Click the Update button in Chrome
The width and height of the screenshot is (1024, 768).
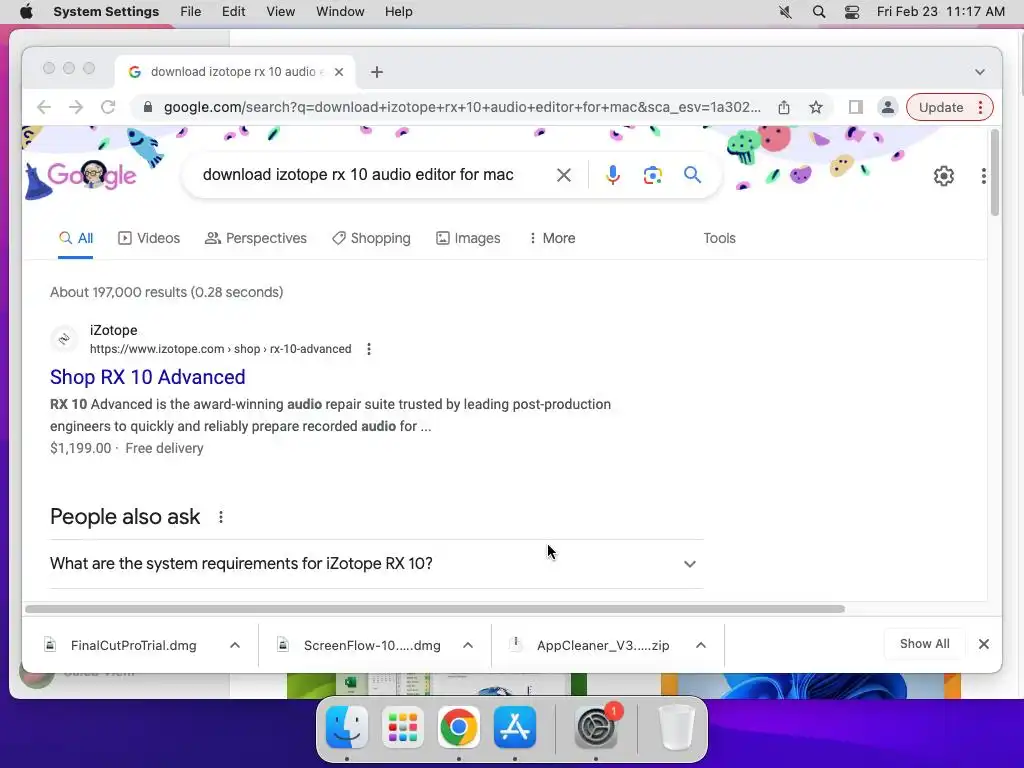point(941,107)
